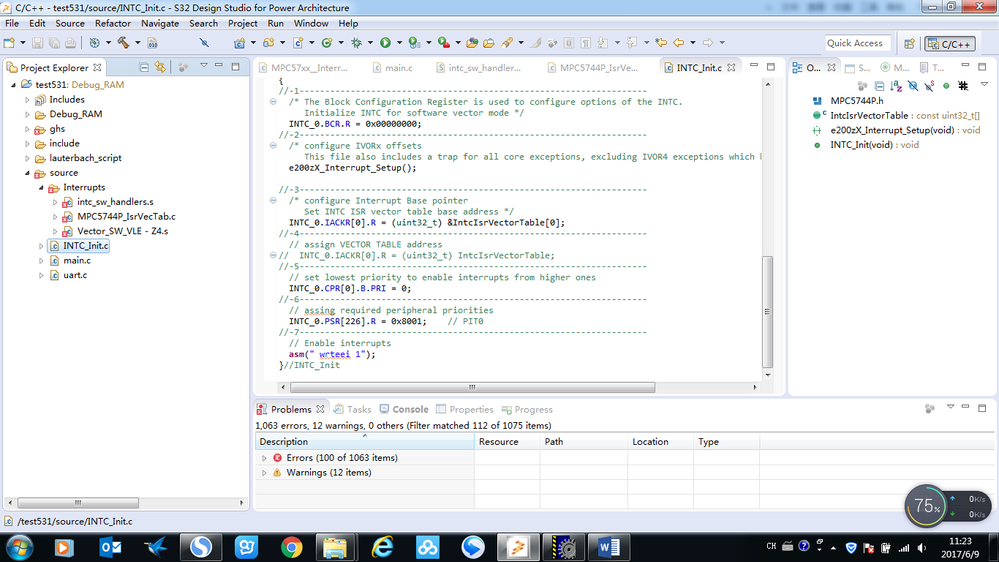Click the C/C++ perspective button
The image size is (999, 562).
point(950,43)
